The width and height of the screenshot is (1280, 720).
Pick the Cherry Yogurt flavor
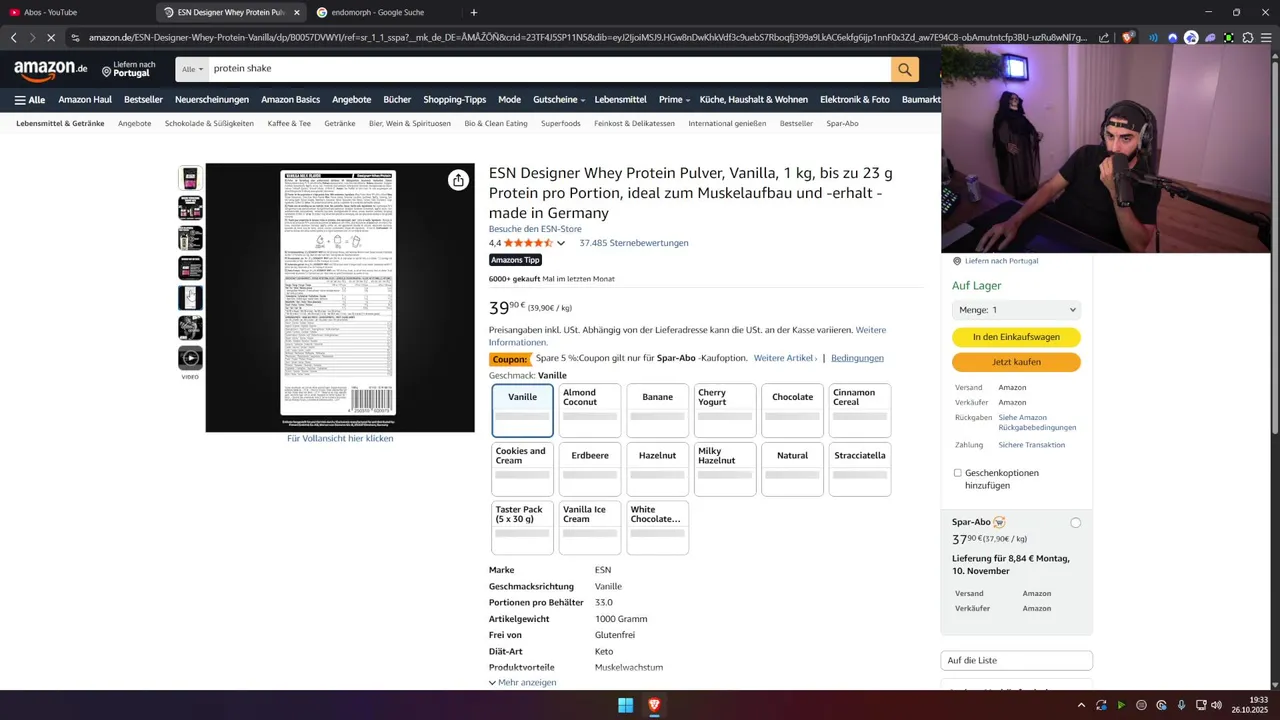[x=725, y=411]
